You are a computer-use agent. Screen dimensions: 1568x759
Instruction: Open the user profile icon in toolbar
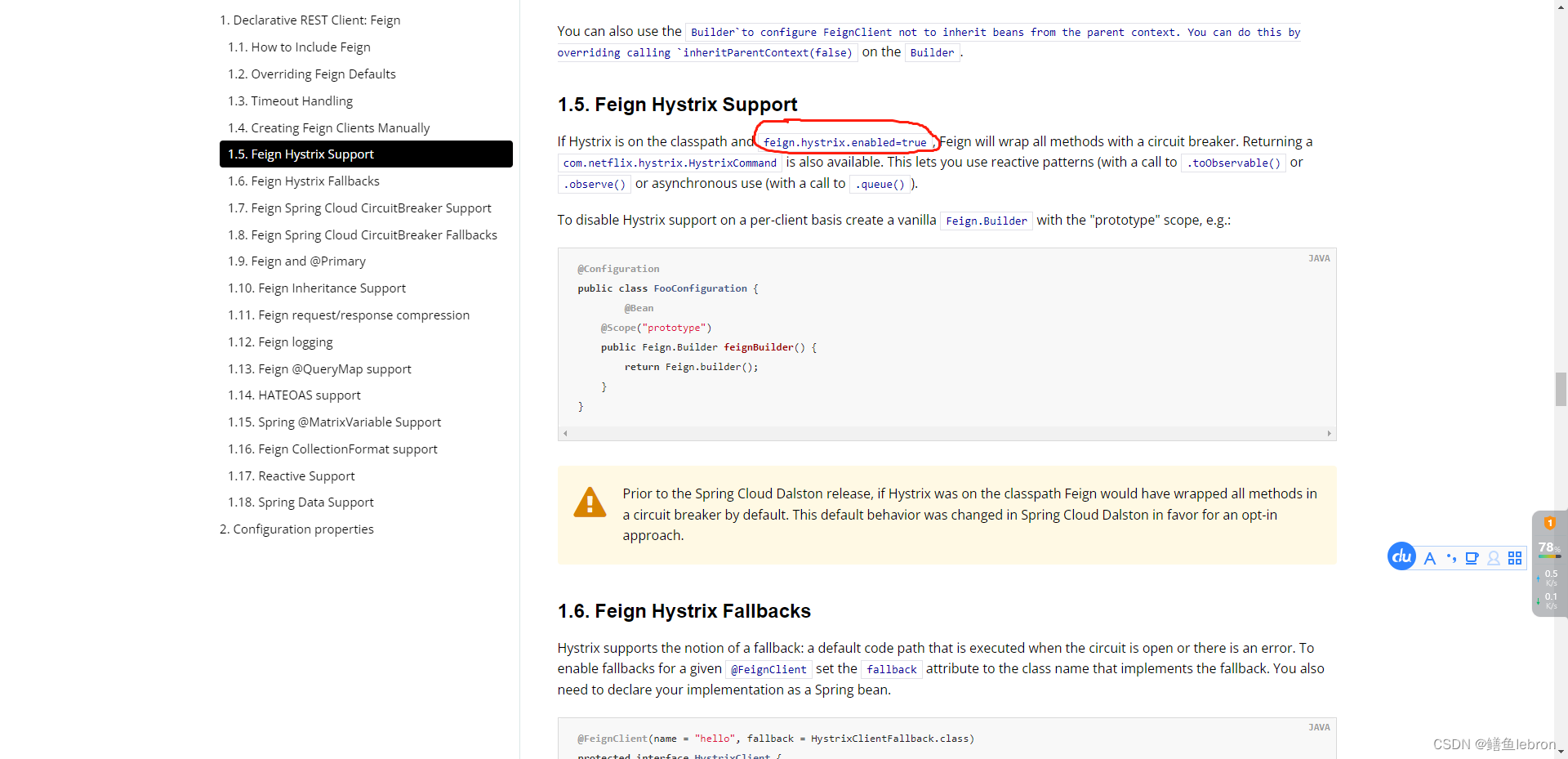click(x=1494, y=558)
